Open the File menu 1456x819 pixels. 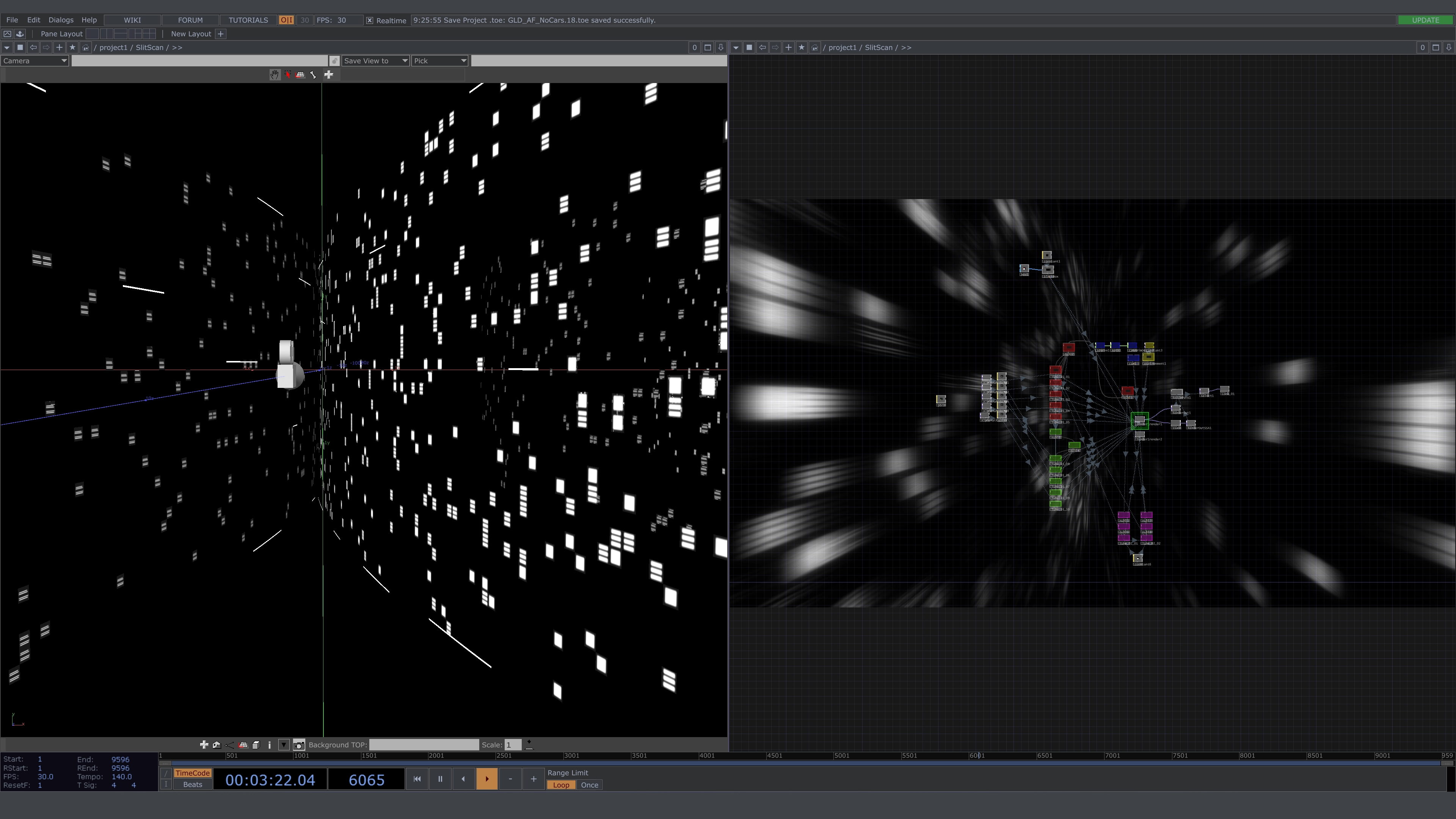tap(12, 20)
